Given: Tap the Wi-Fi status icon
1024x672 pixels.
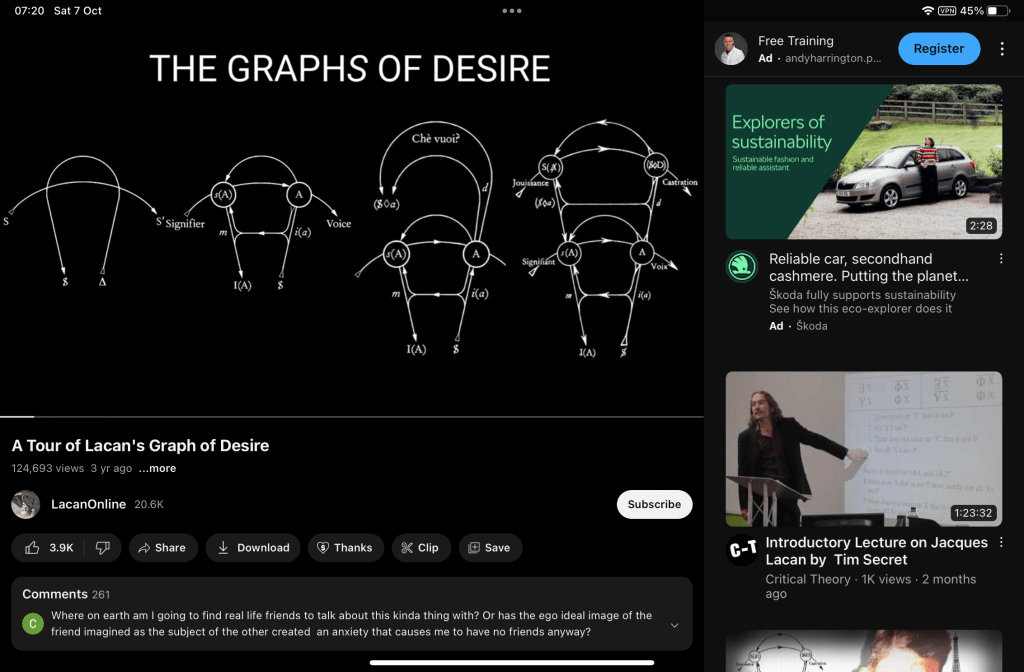Looking at the screenshot, I should click(927, 10).
